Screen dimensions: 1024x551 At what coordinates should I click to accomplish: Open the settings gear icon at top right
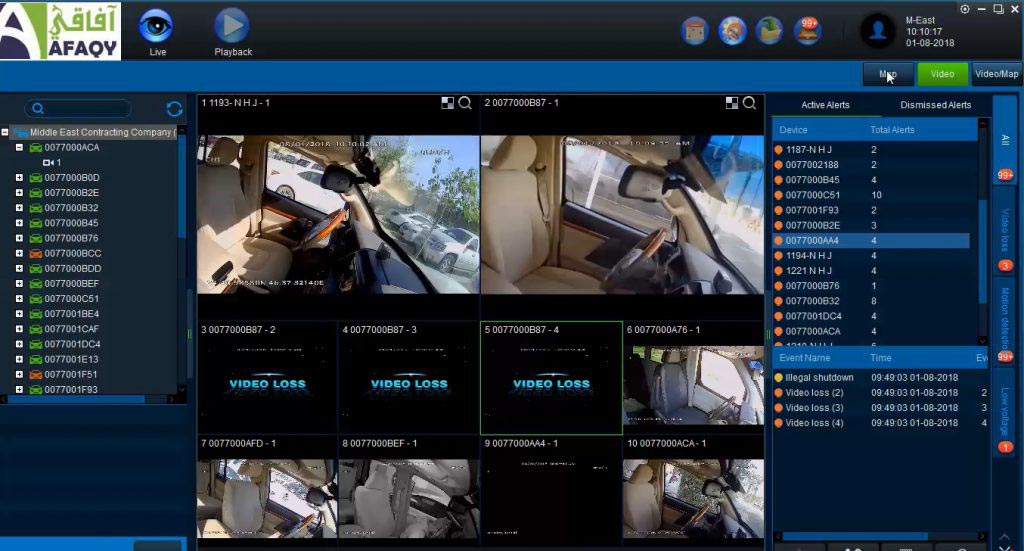(x=965, y=9)
